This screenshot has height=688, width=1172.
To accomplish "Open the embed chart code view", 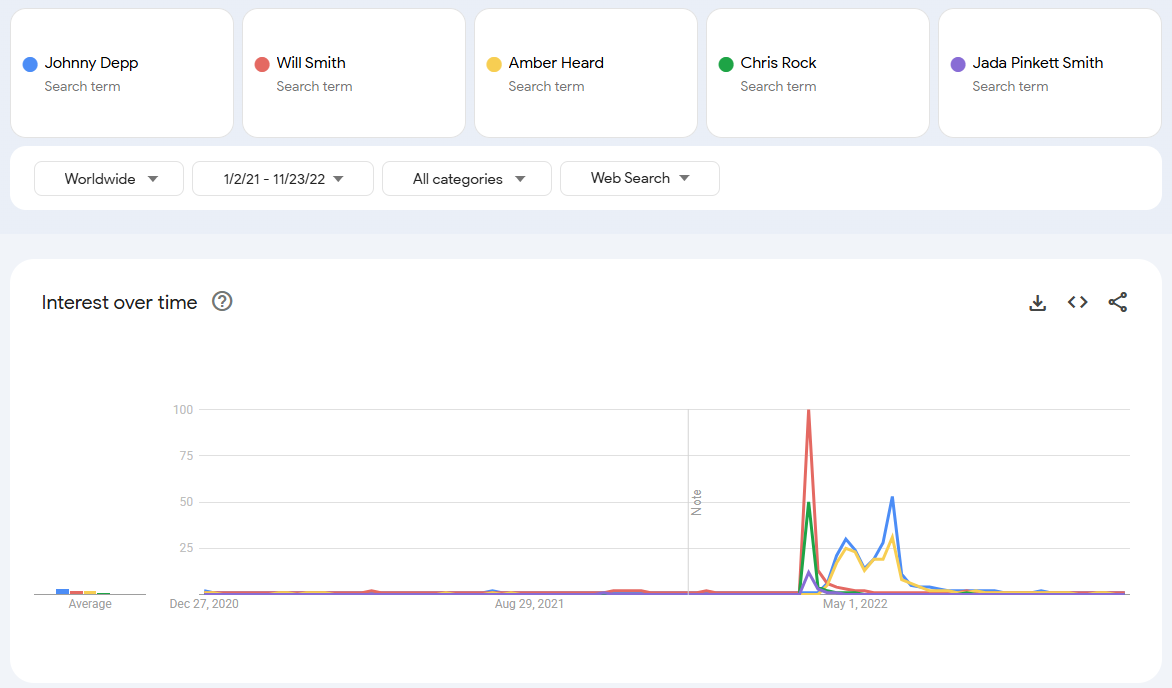I will click(1077, 302).
